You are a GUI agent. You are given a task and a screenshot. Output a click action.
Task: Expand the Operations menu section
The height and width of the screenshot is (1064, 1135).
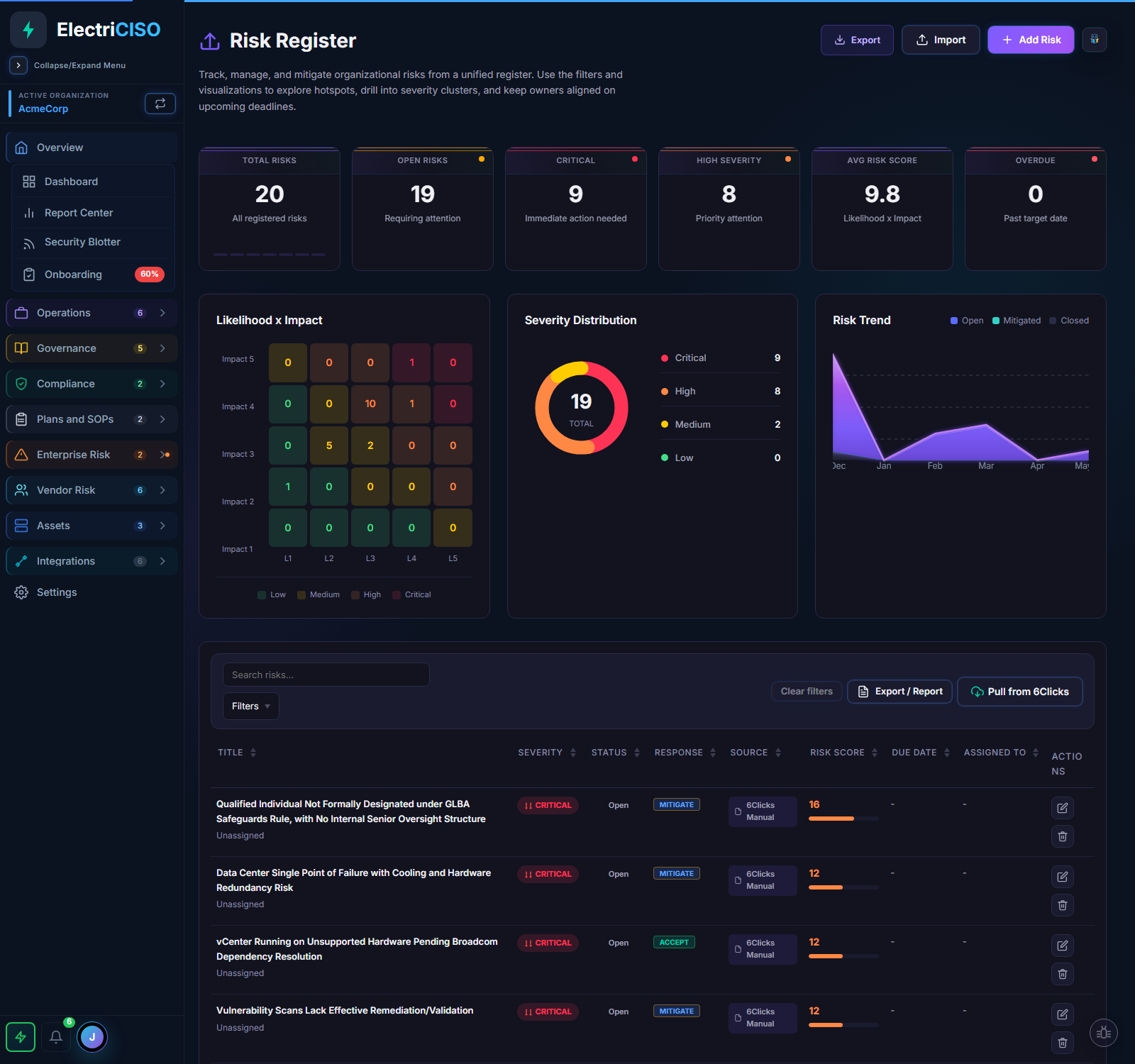pyautogui.click(x=92, y=313)
